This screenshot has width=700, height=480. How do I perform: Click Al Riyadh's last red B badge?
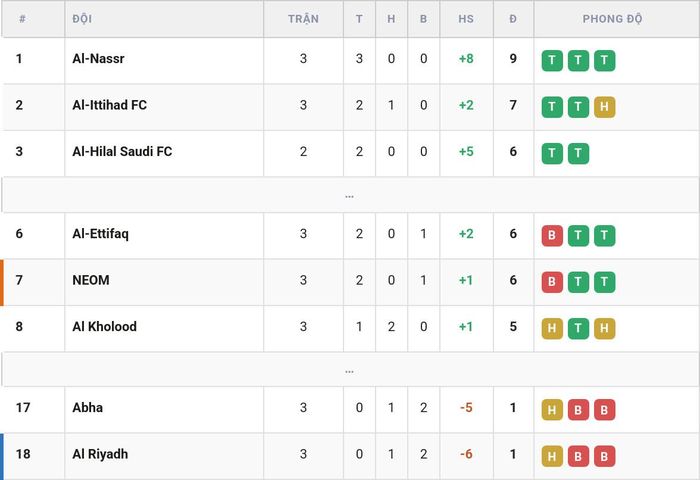[604, 456]
